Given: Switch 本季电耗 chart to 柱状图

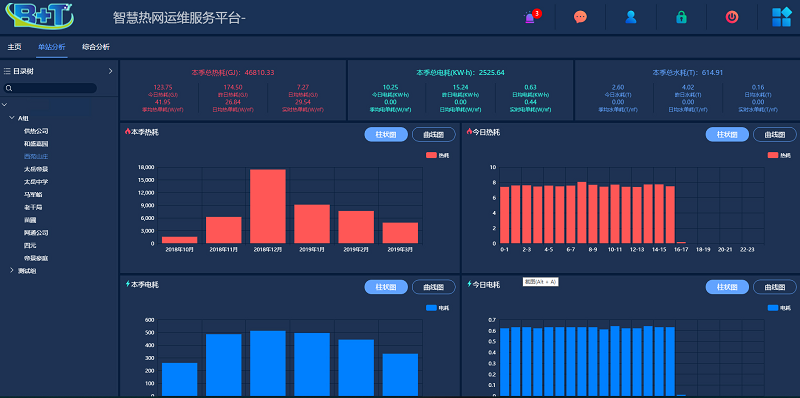Looking at the screenshot, I should (x=386, y=287).
